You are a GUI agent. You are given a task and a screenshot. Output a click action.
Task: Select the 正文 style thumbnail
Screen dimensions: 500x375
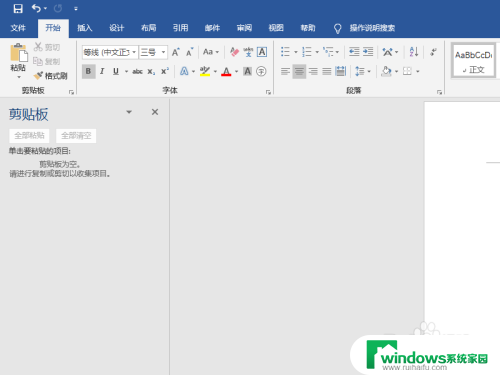473,61
